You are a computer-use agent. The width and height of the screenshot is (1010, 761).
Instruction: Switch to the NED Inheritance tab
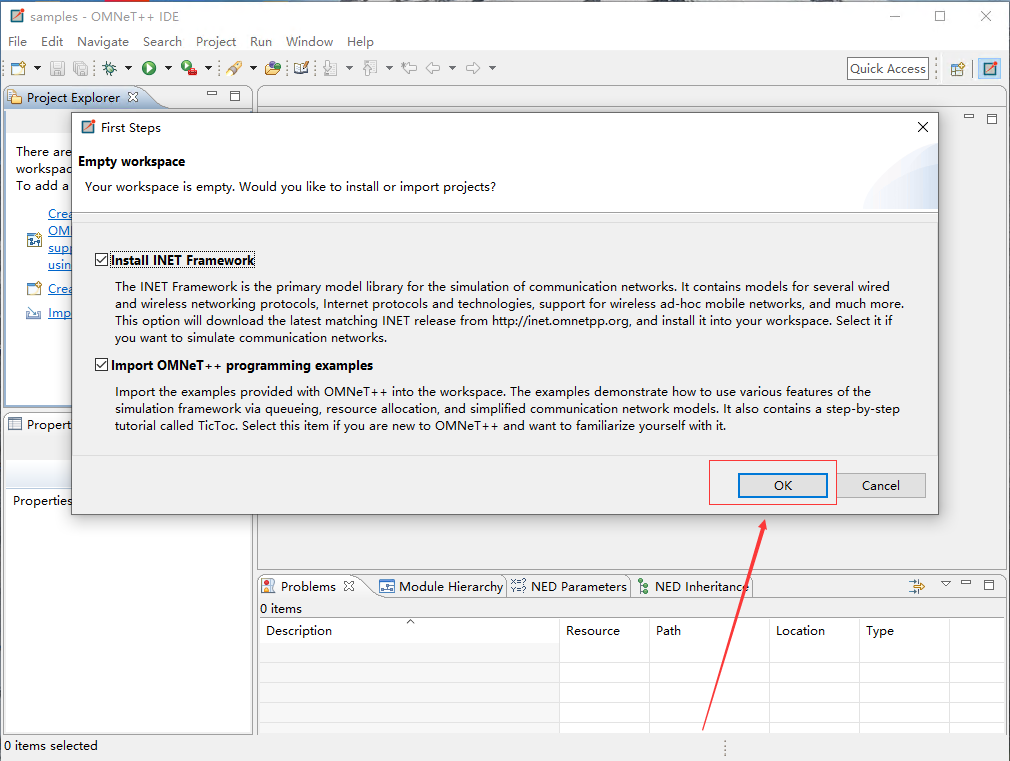point(693,586)
